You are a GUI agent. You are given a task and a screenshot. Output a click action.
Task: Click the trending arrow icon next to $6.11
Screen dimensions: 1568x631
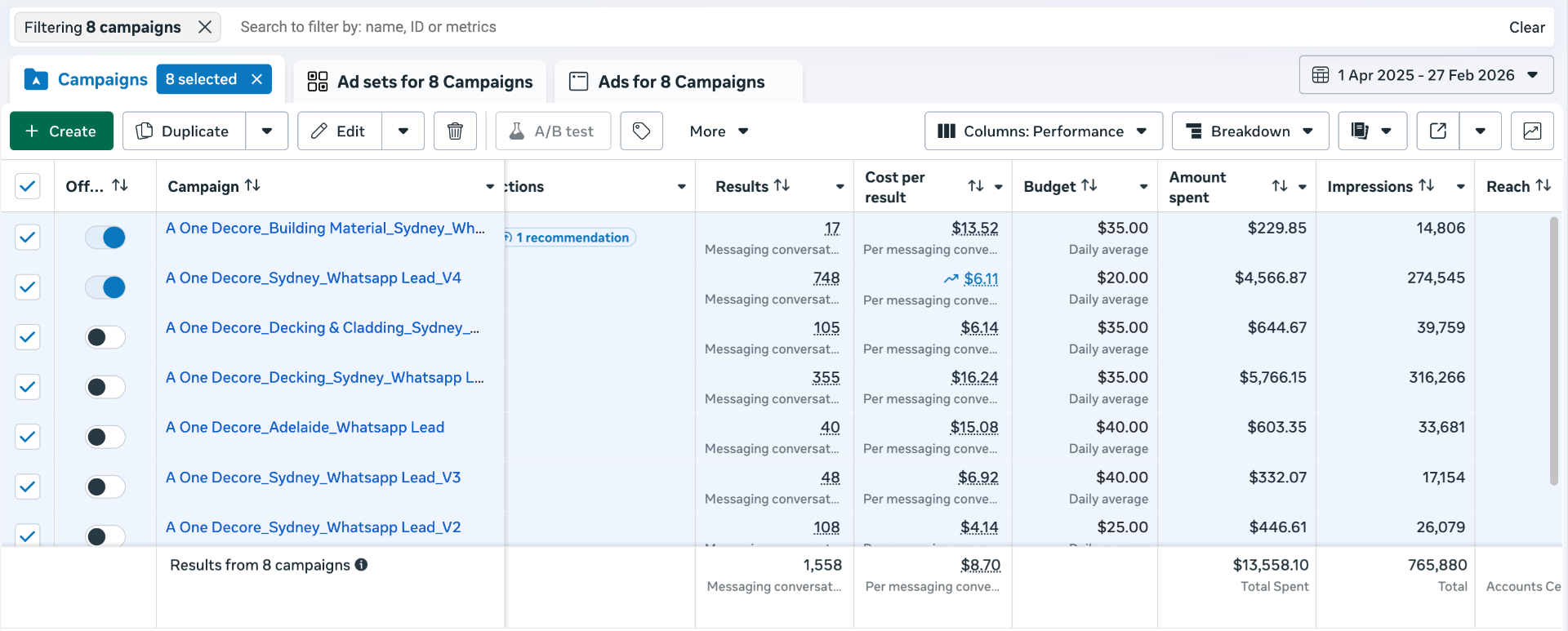(951, 279)
